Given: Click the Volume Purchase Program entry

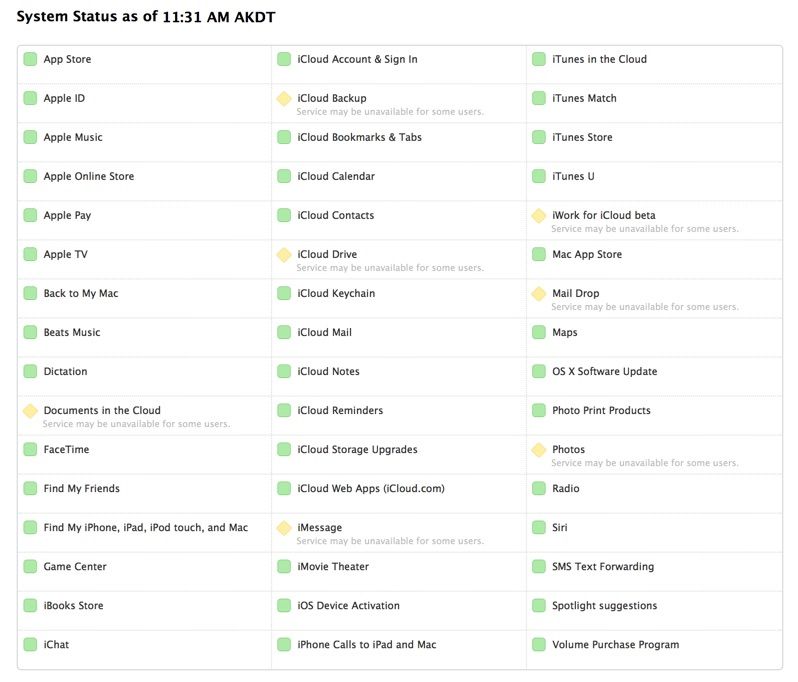Looking at the screenshot, I should pyautogui.click(x=615, y=644).
